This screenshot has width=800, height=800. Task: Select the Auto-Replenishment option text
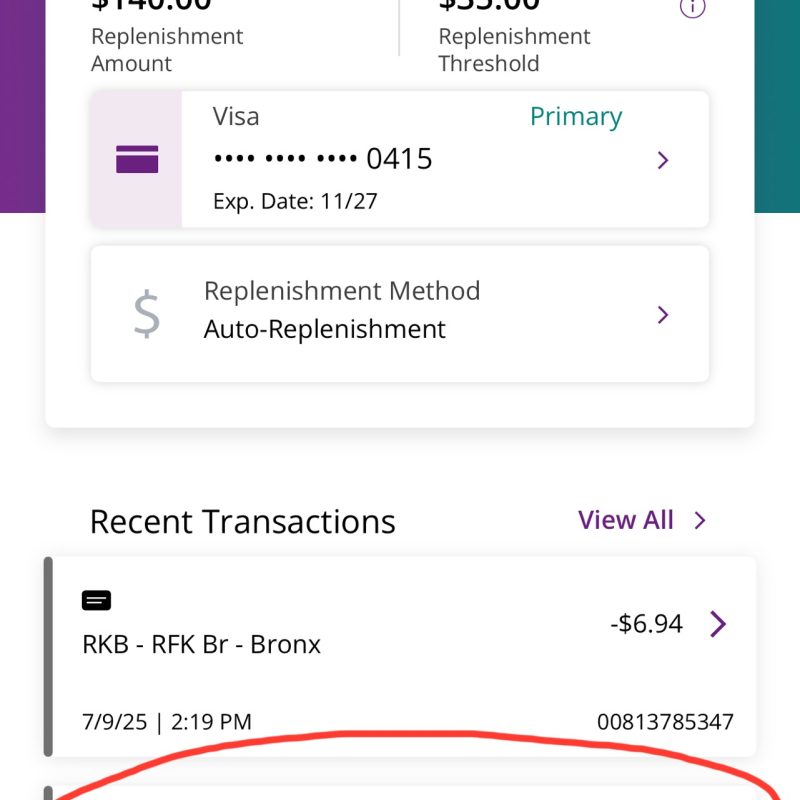click(x=325, y=329)
